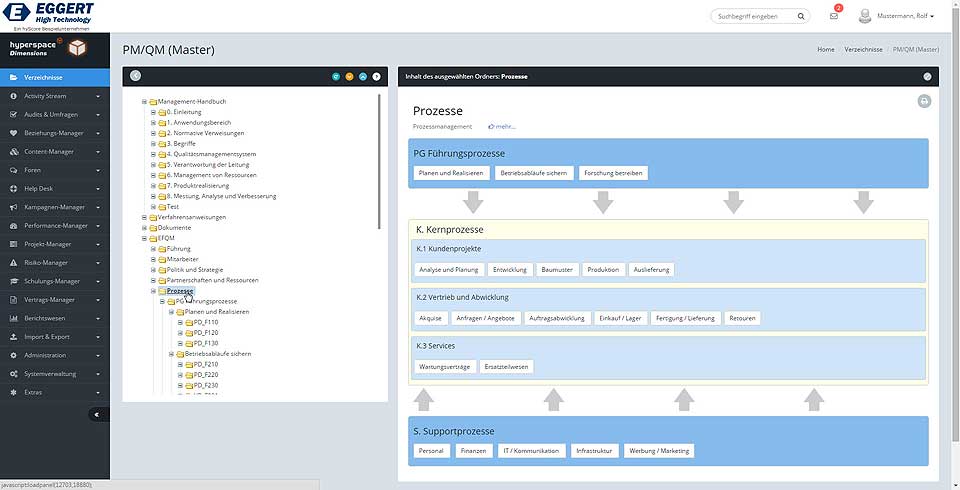Click the Home breadcrumb link
Image resolution: width=960 pixels, height=490 pixels.
coord(825,49)
